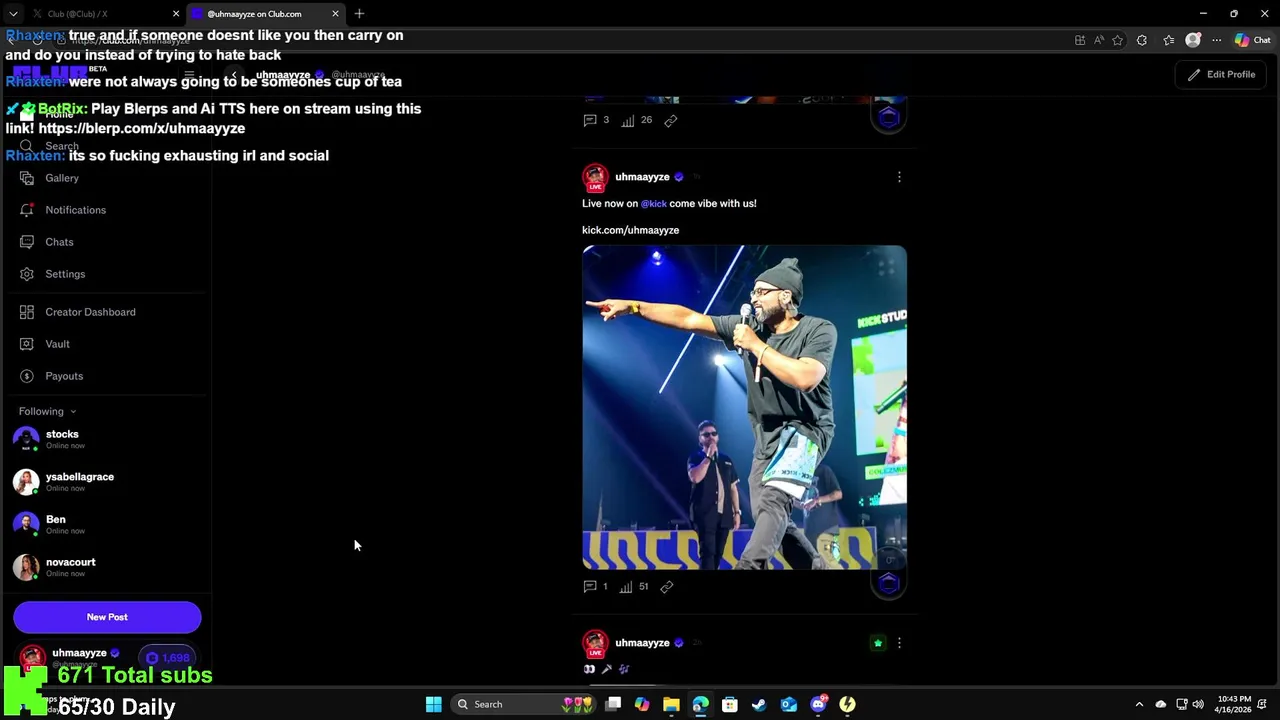1280x720 pixels.
Task: Open browser Extensions icon
Action: click(x=1142, y=40)
